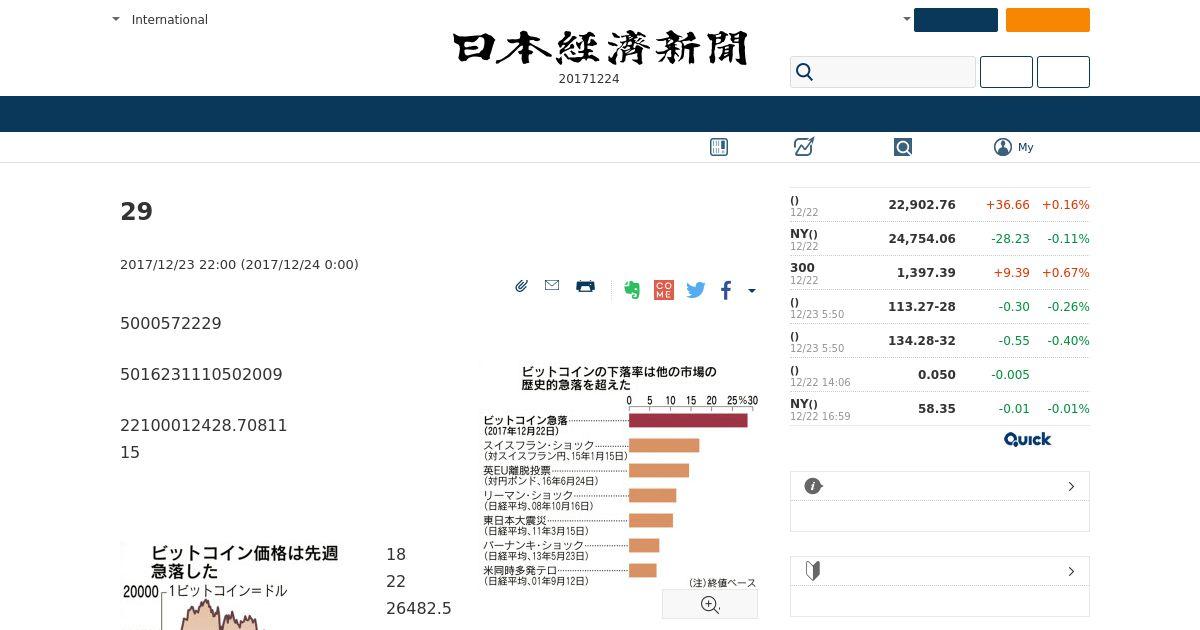Click the dark blue header button

[956, 20]
